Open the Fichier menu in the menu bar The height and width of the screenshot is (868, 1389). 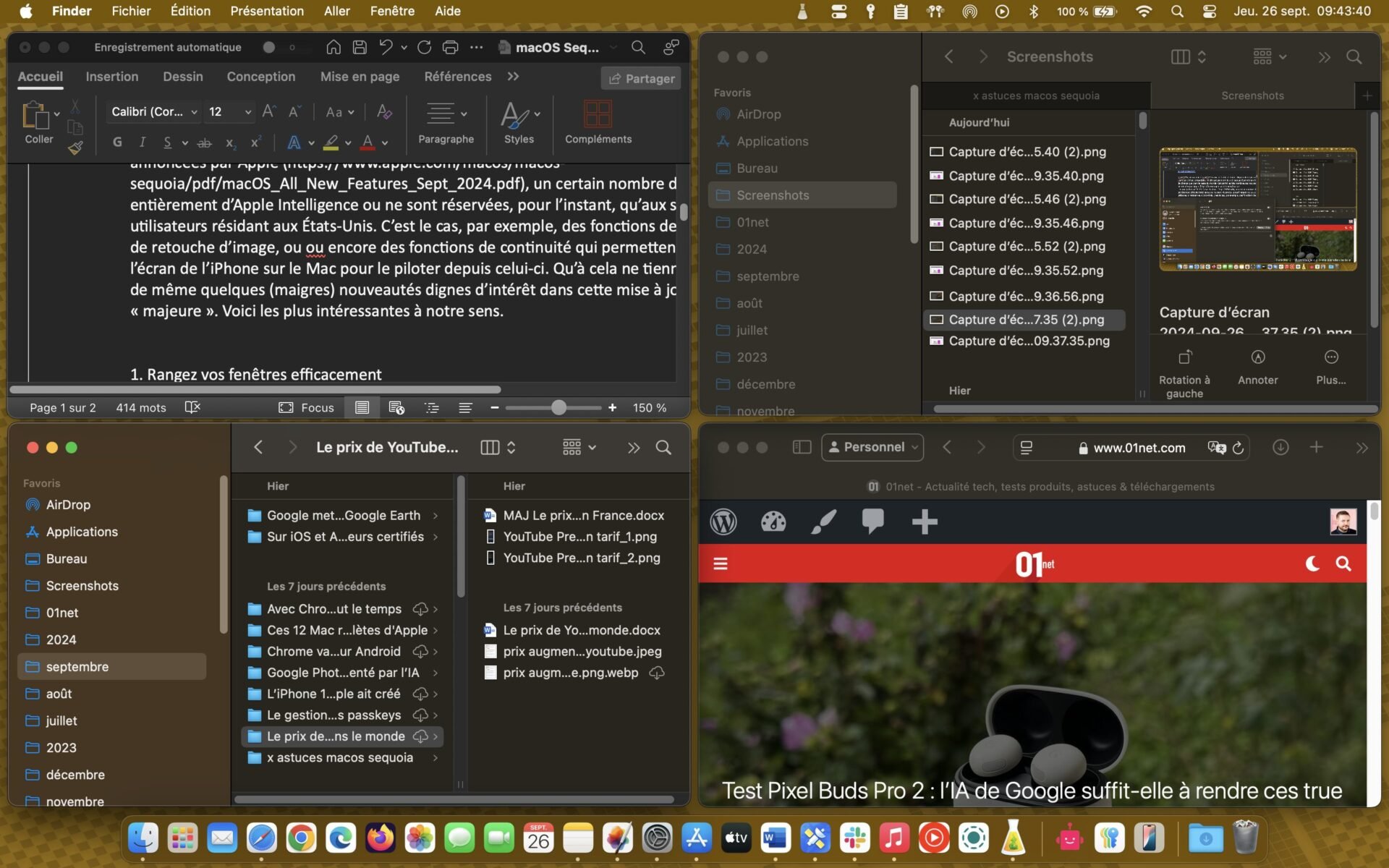click(x=131, y=11)
